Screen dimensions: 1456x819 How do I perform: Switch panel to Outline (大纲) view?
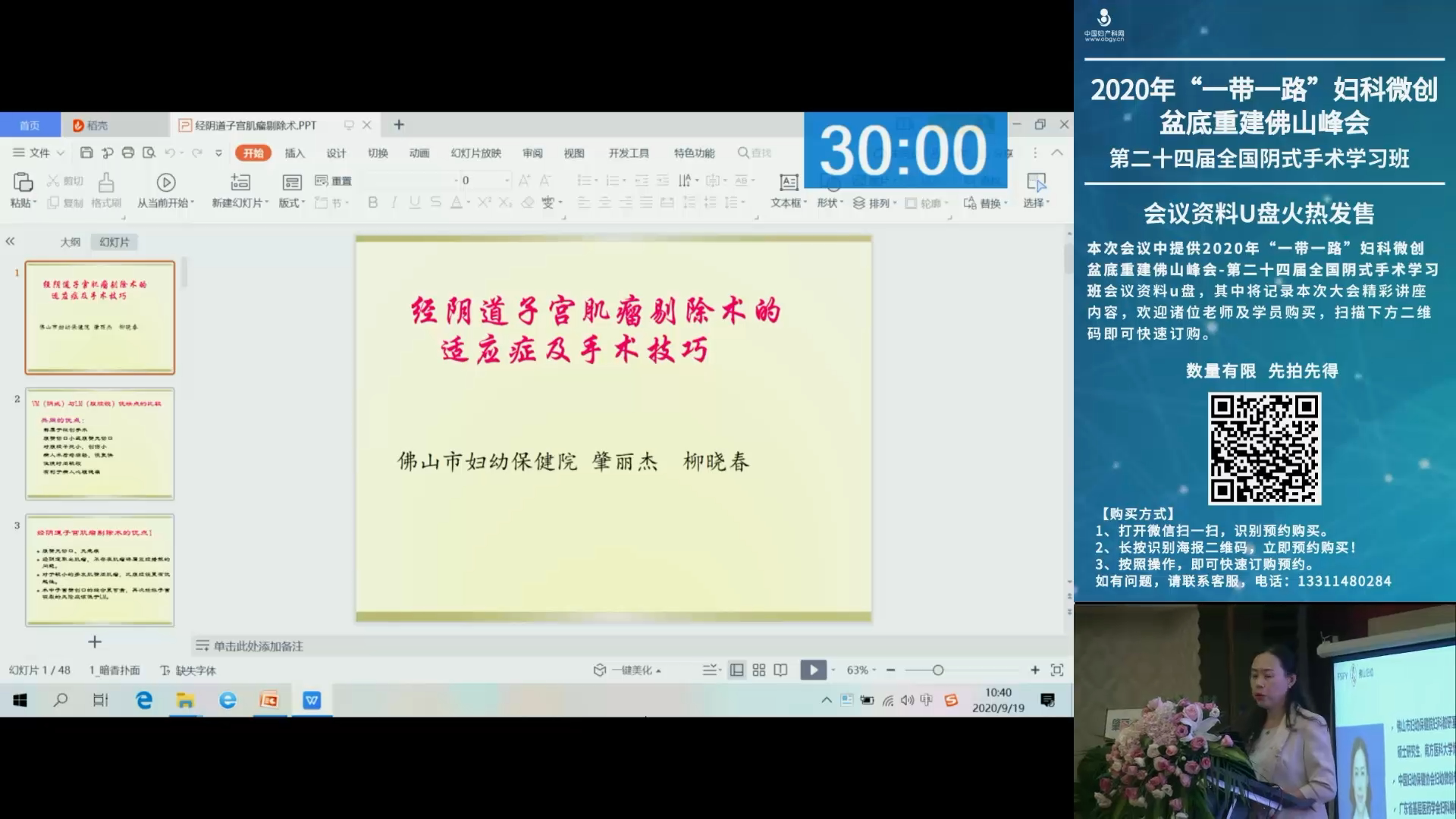71,242
